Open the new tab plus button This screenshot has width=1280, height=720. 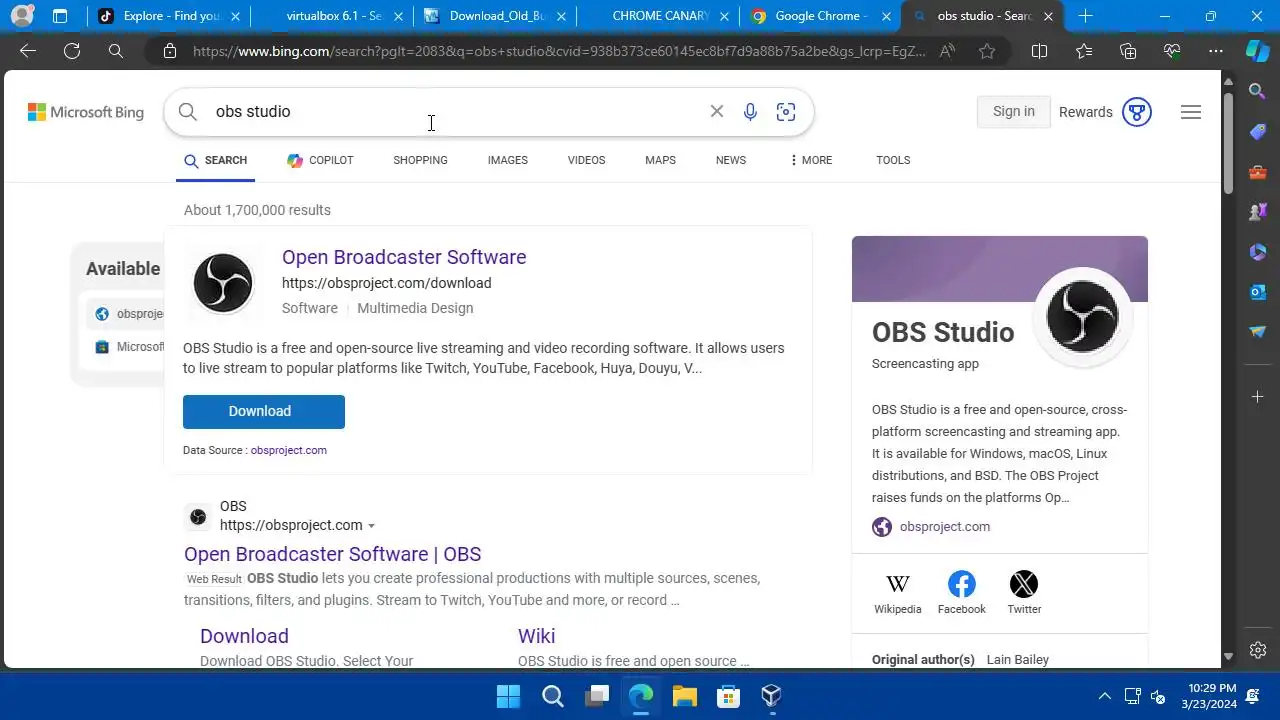(x=1085, y=16)
